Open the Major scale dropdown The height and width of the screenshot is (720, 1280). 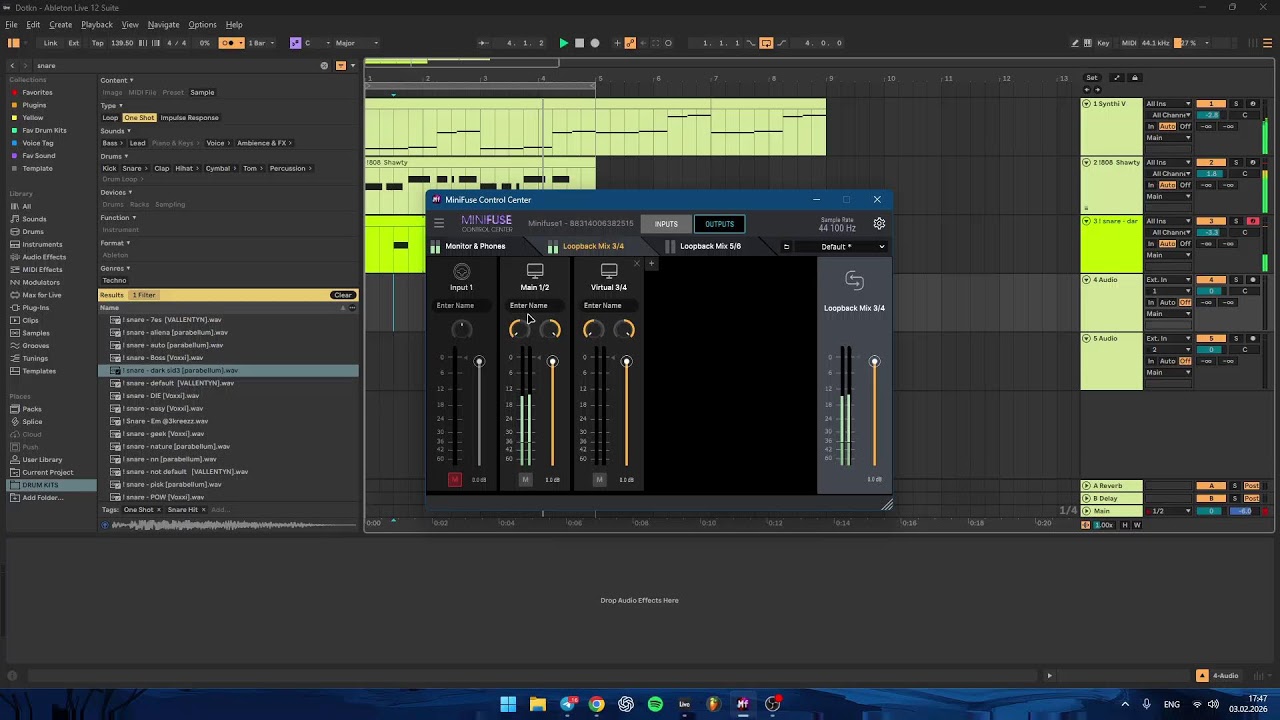pos(357,43)
